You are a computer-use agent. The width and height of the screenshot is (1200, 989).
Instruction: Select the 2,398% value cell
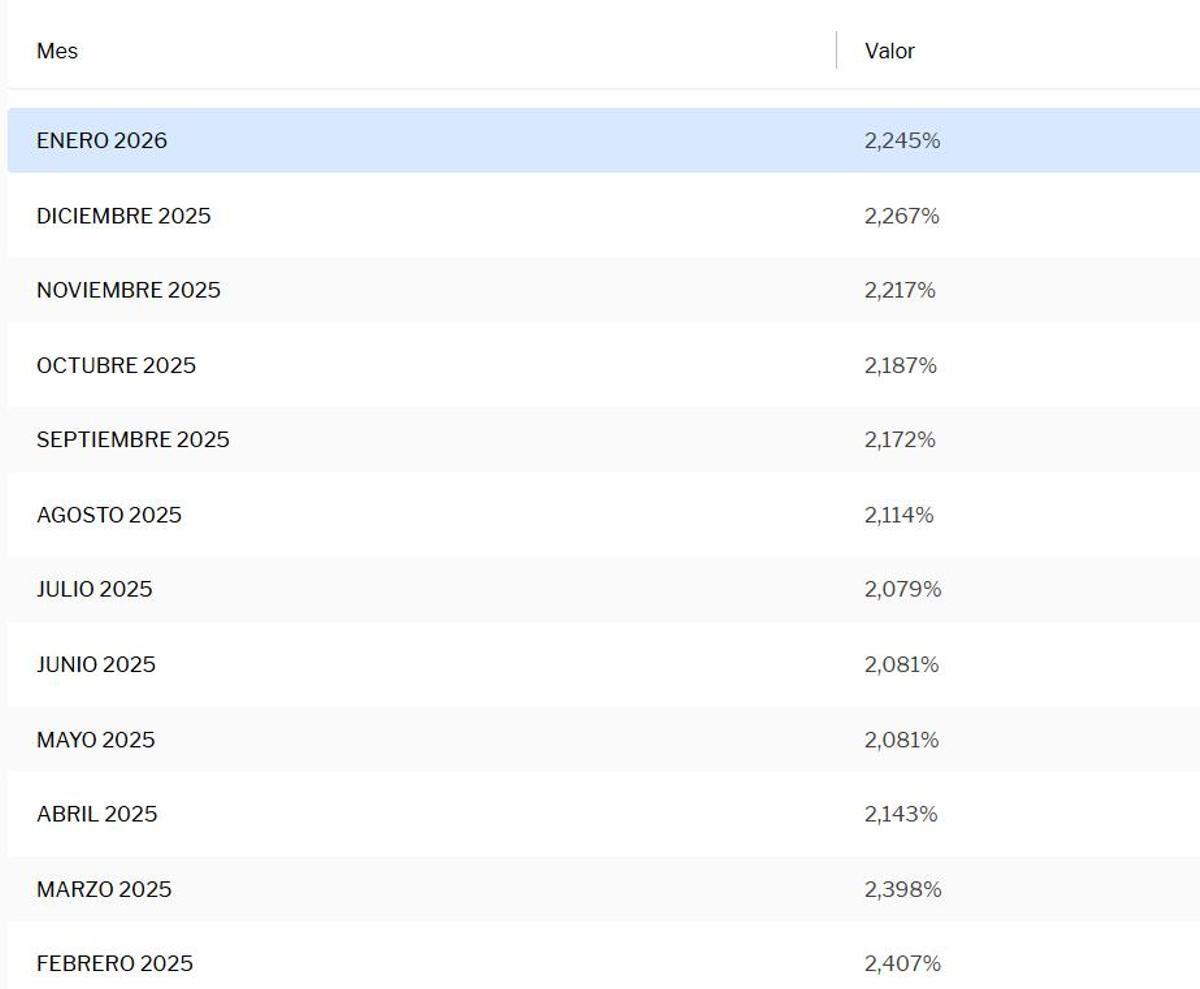tap(902, 889)
